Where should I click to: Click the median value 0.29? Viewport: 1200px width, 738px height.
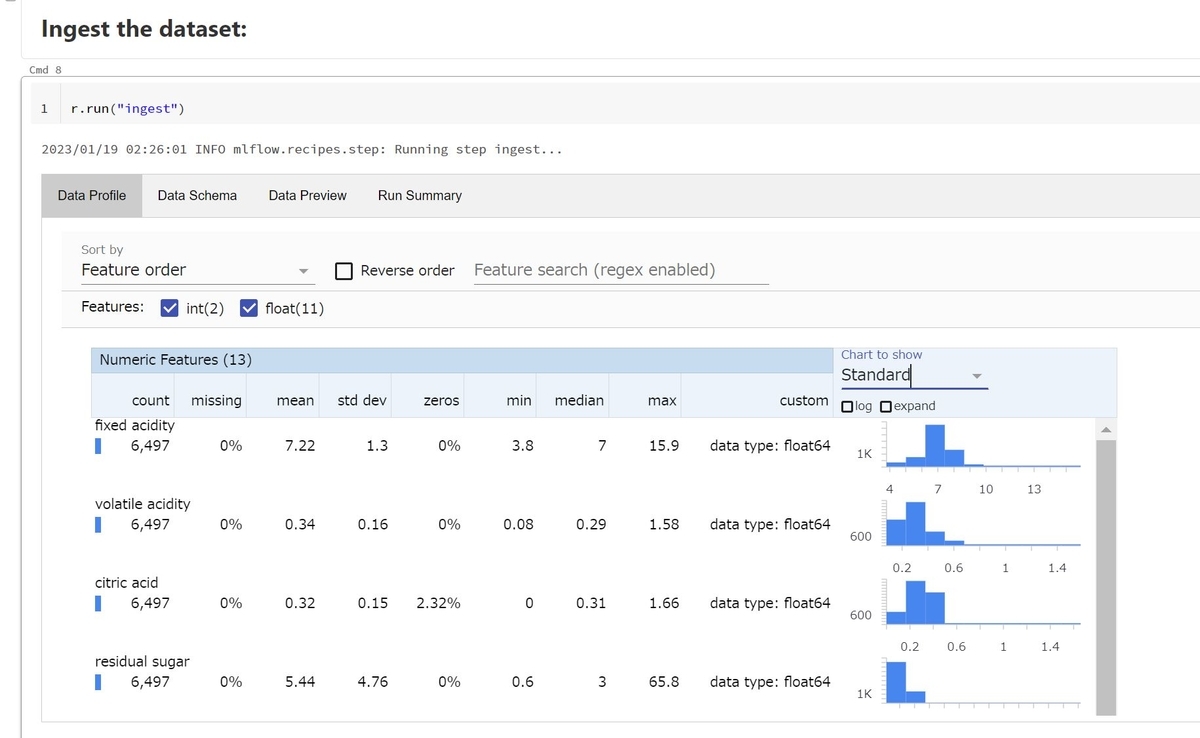[x=590, y=525]
